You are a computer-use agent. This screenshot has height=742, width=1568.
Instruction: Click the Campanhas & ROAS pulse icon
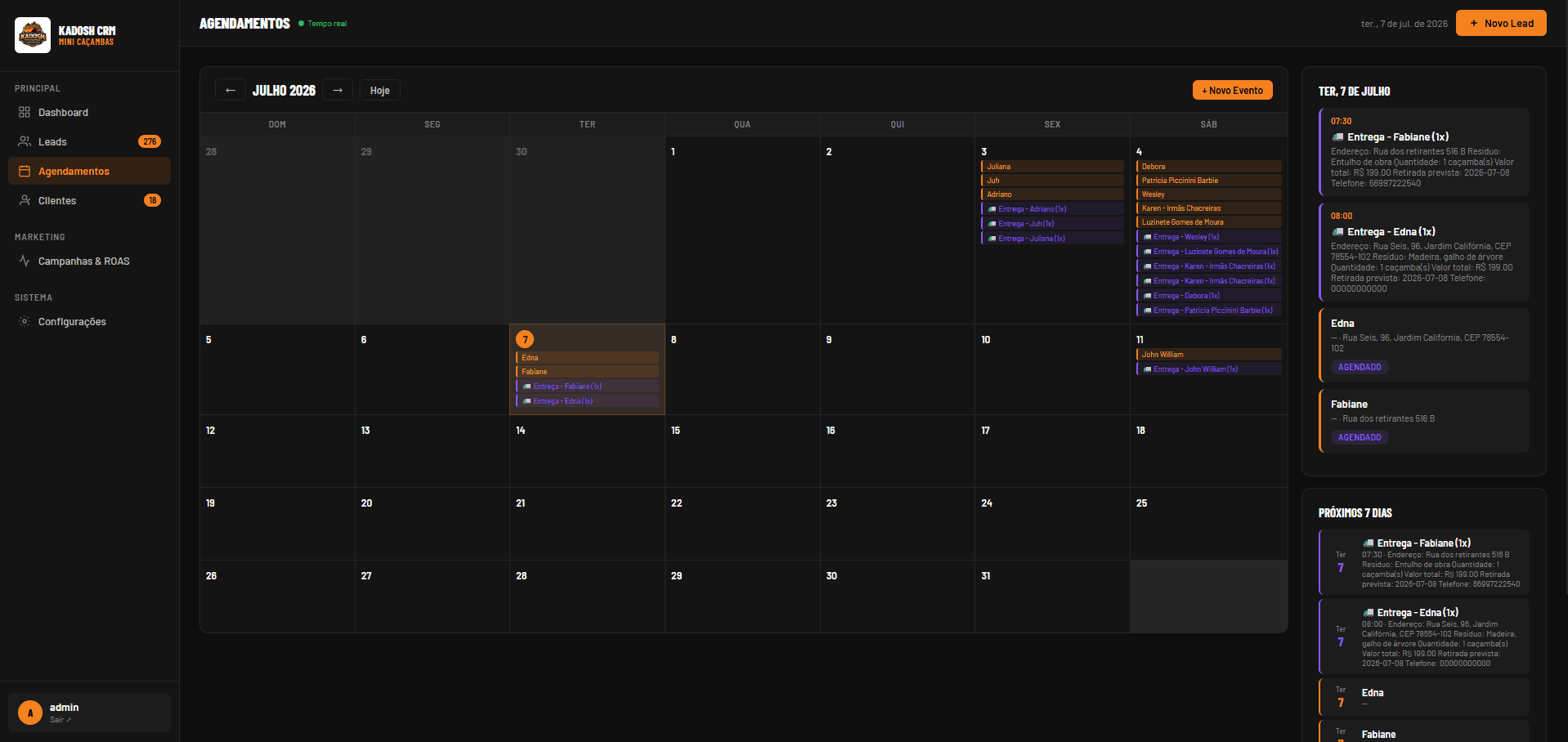[x=25, y=261]
